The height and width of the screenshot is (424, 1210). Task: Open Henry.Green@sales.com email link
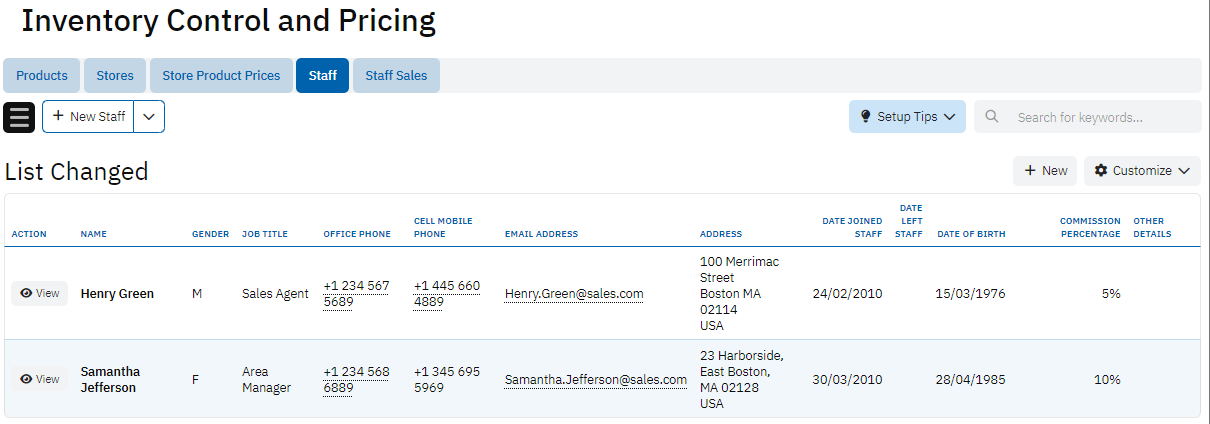pyautogui.click(x=574, y=294)
